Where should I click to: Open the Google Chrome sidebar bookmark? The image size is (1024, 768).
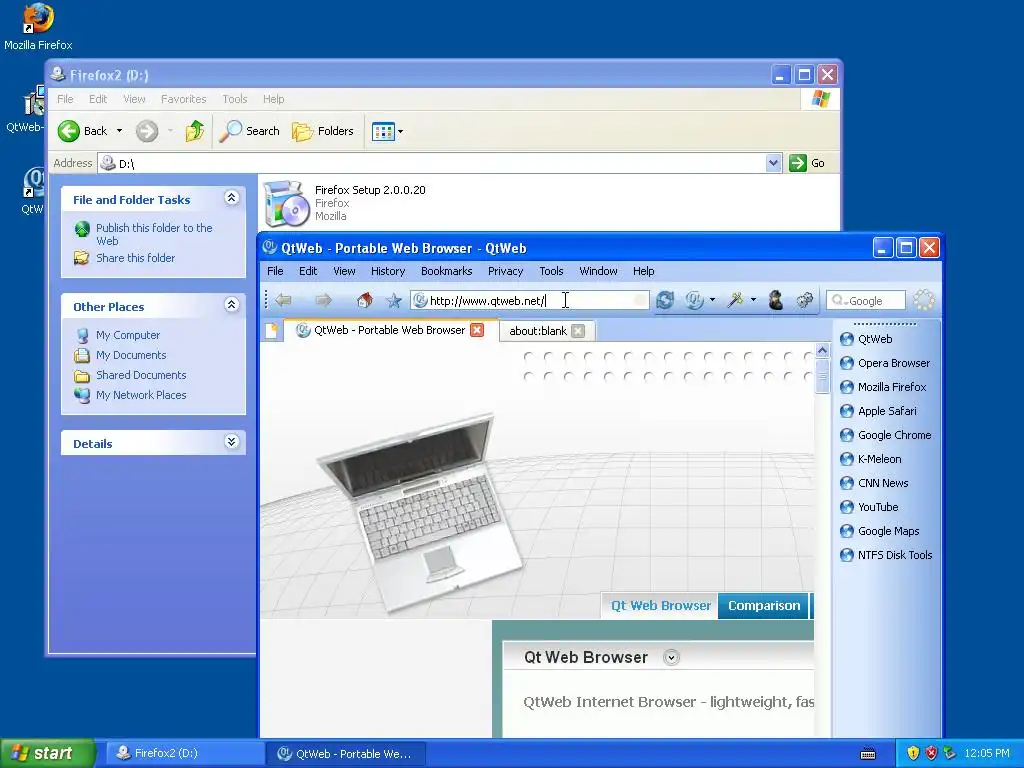886,435
